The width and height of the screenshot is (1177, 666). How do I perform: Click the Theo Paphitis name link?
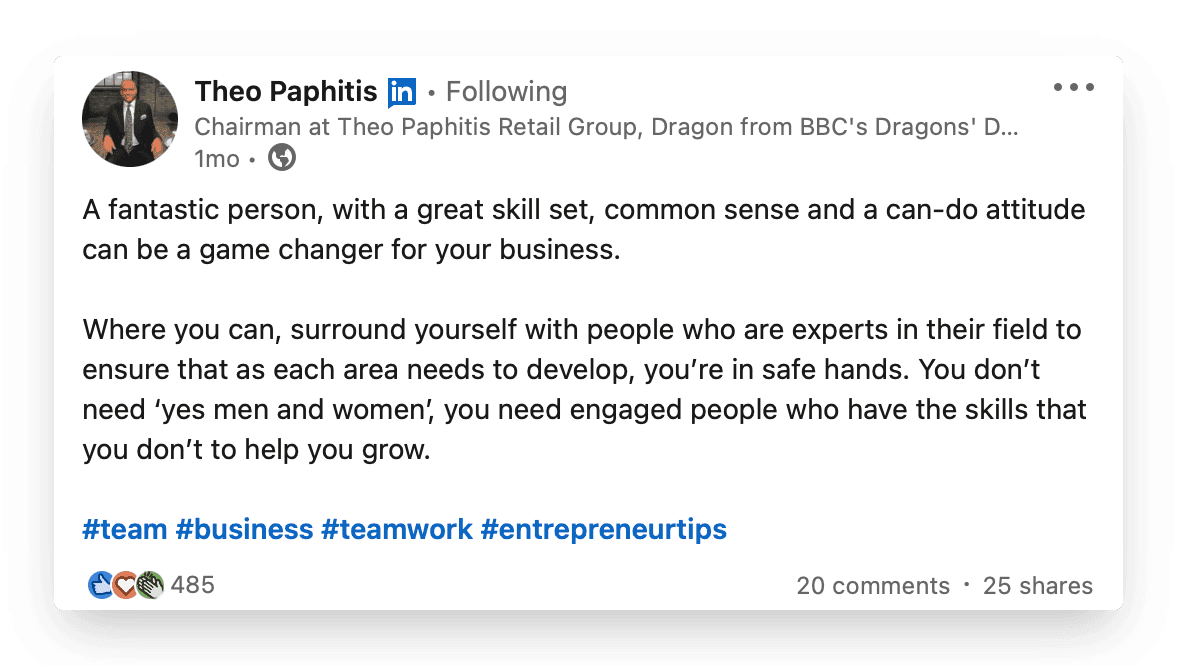pyautogui.click(x=285, y=92)
